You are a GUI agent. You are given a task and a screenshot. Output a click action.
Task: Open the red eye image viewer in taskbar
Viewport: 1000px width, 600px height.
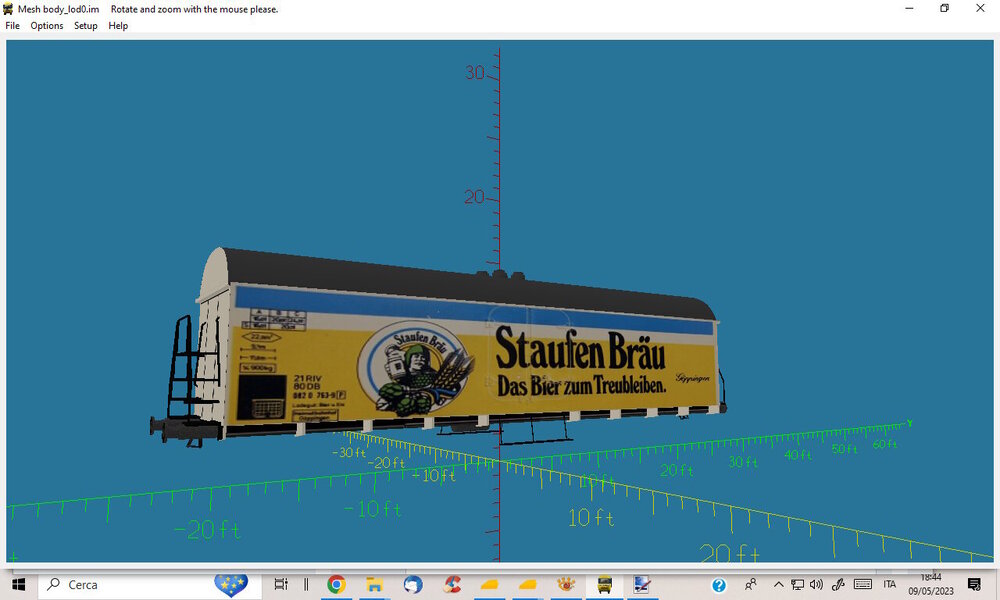click(x=566, y=584)
